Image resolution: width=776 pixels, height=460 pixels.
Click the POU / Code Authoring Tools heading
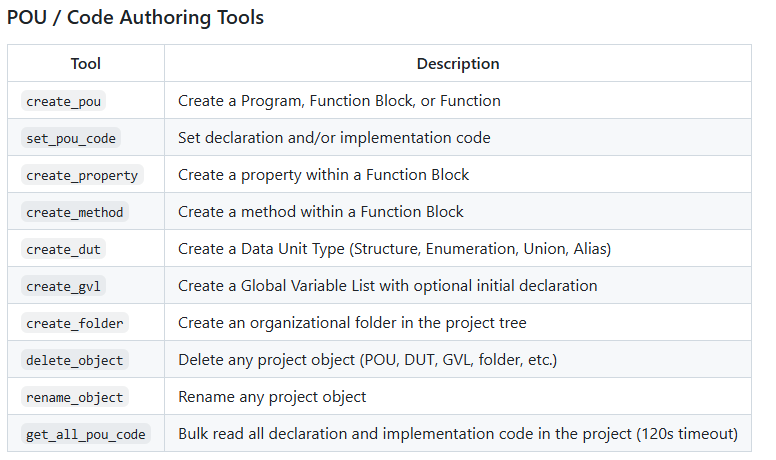135,17
